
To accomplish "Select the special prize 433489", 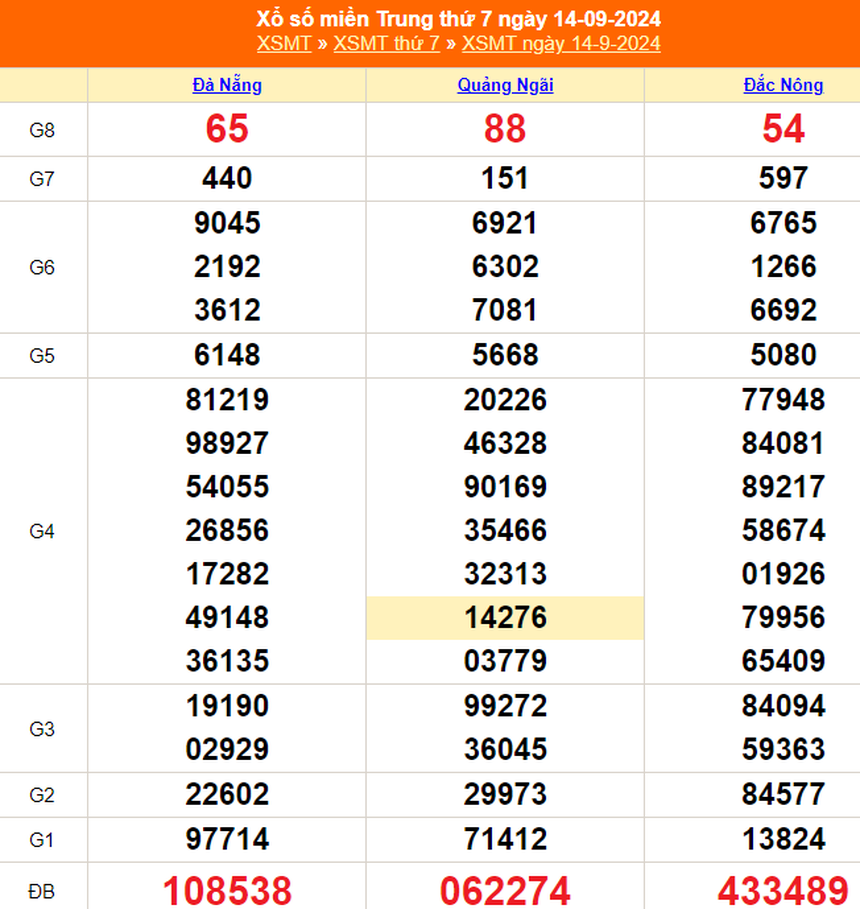I will [x=784, y=888].
